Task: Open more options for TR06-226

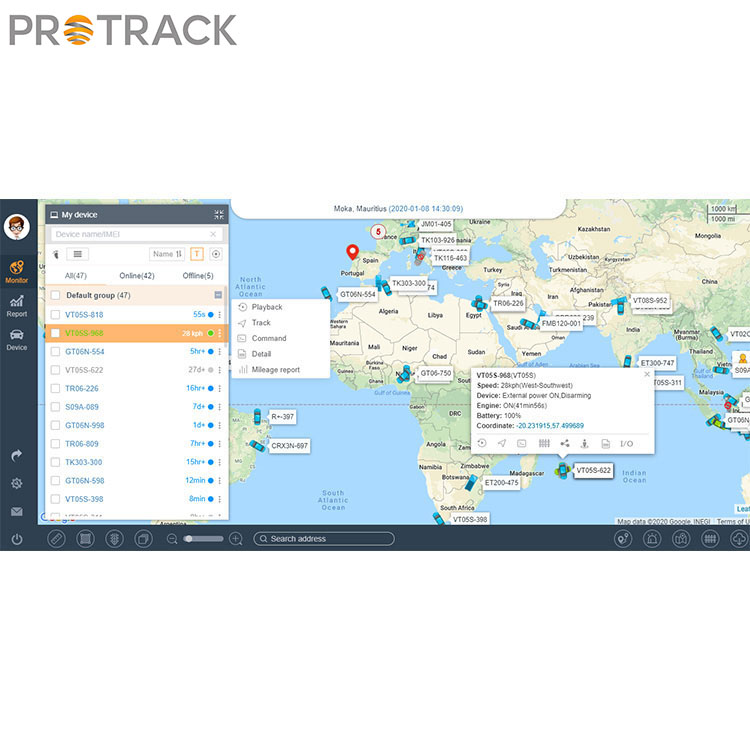Action: coord(220,388)
